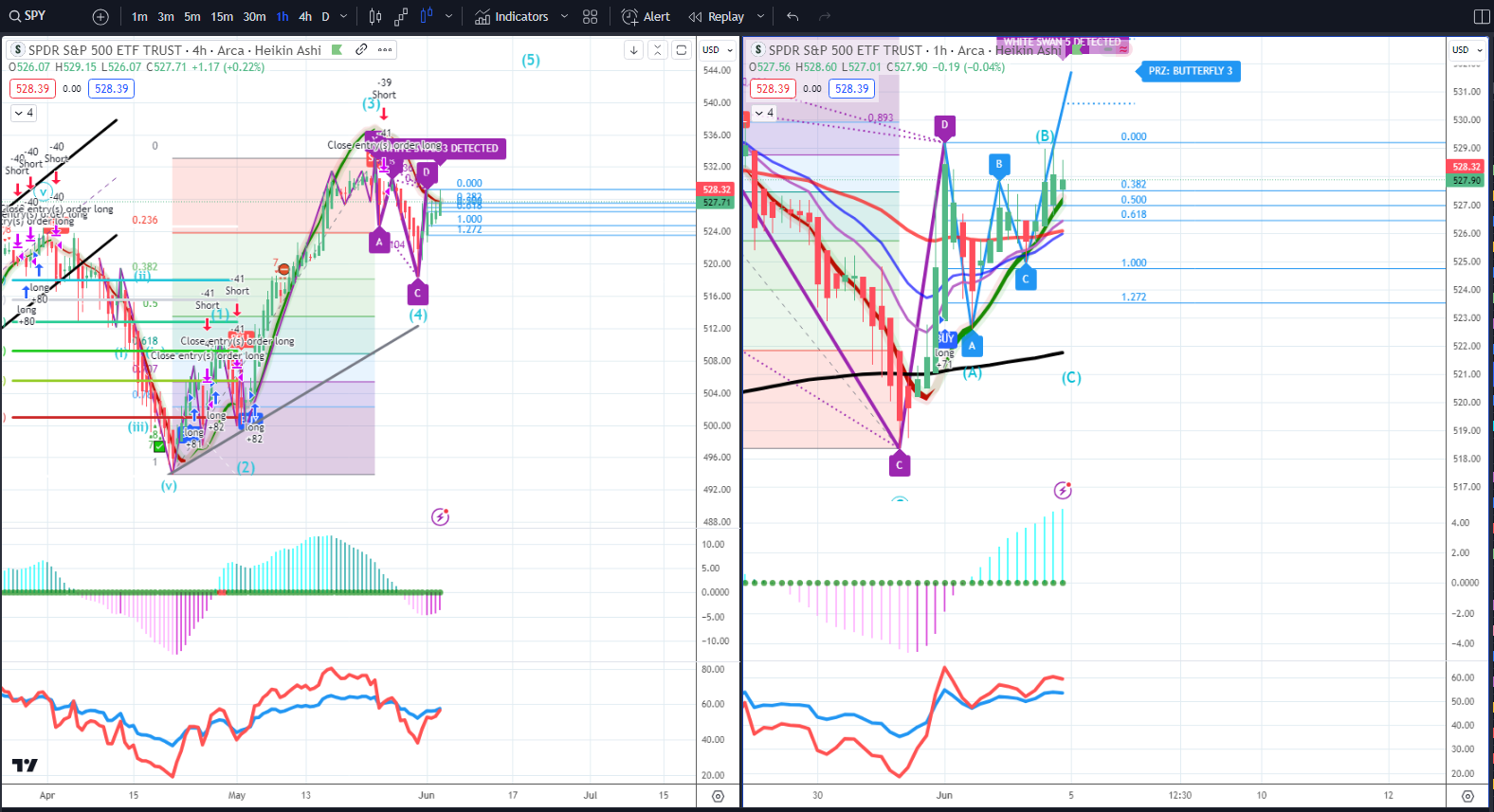This screenshot has height=812, width=1494.
Task: Select the bars chart-style icon
Action: 375,17
